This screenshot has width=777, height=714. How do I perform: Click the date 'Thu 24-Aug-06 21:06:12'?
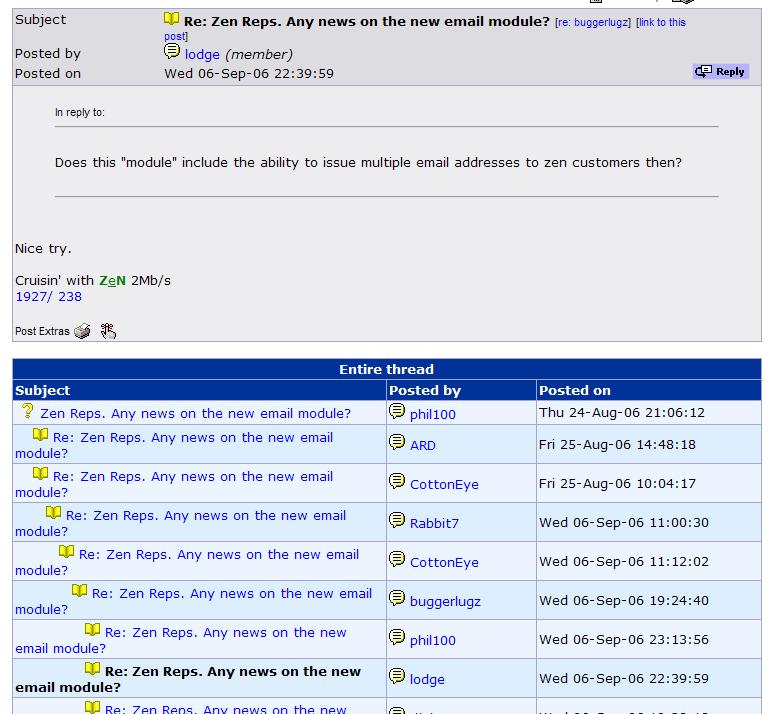622,413
